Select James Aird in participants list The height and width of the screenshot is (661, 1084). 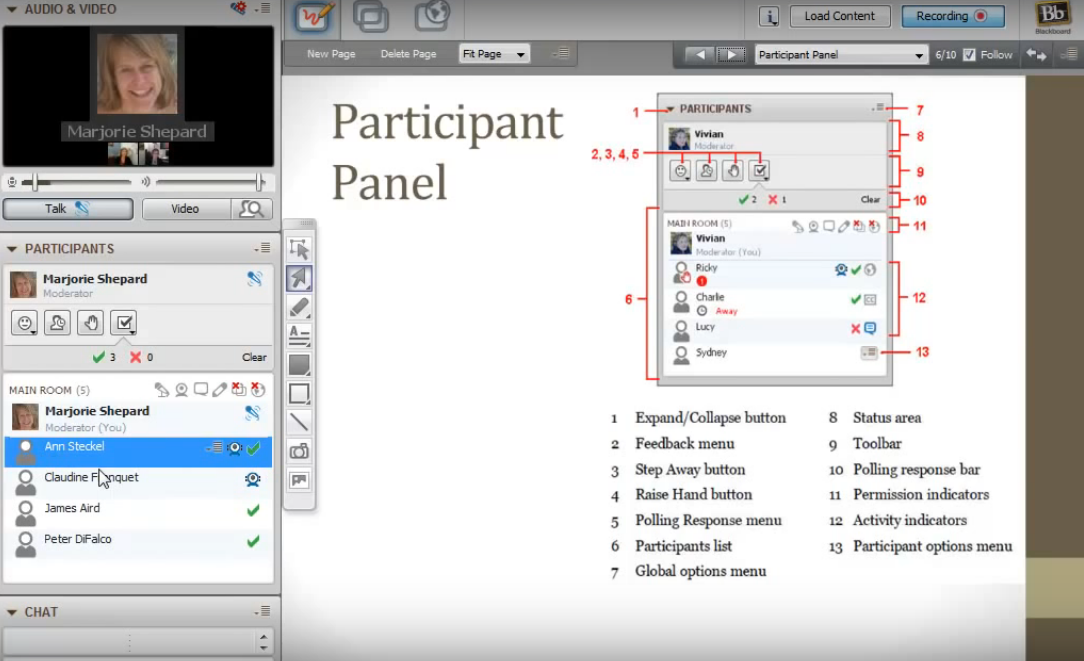pyautogui.click(x=138, y=513)
